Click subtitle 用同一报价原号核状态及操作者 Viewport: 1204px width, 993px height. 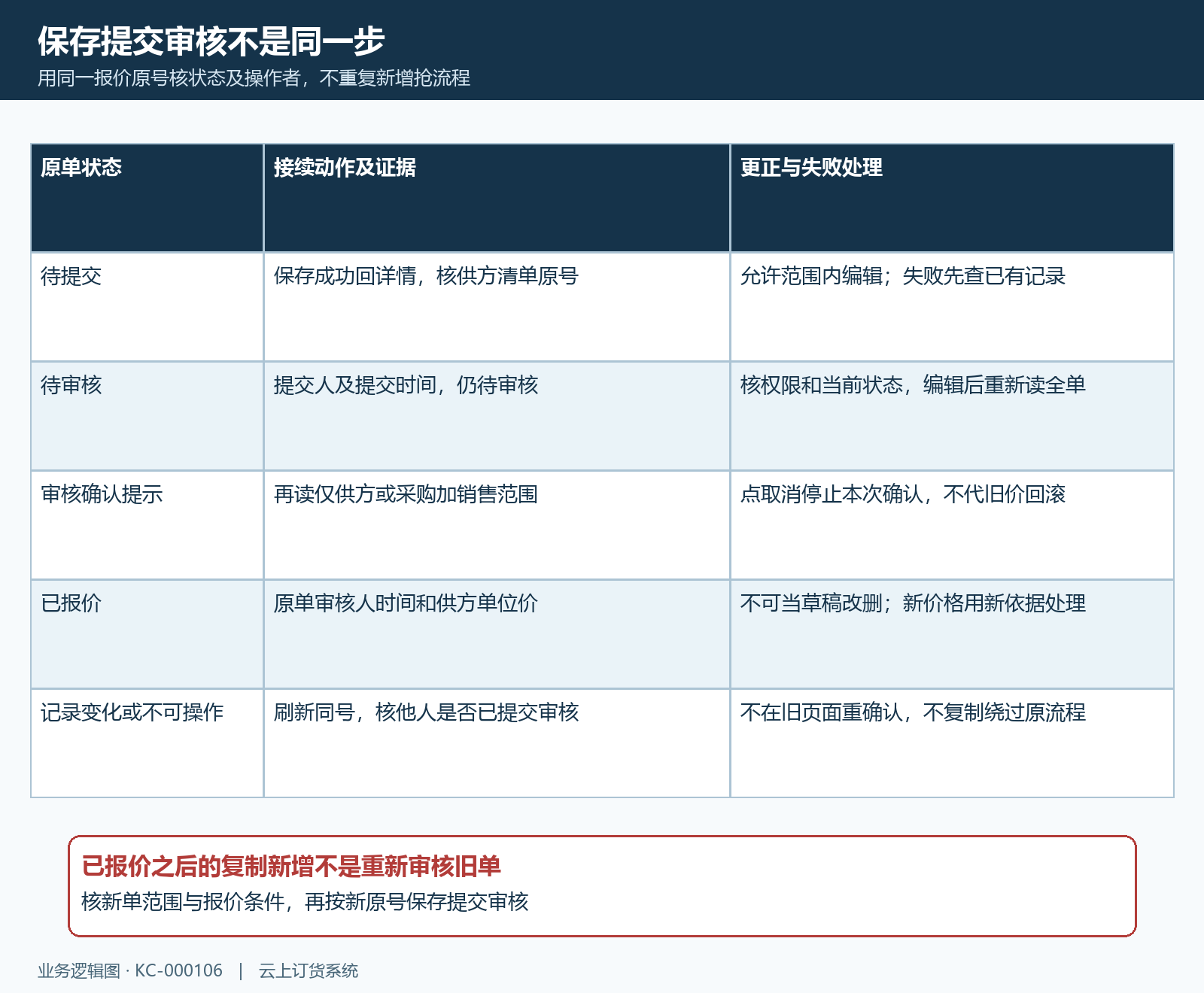tap(169, 78)
